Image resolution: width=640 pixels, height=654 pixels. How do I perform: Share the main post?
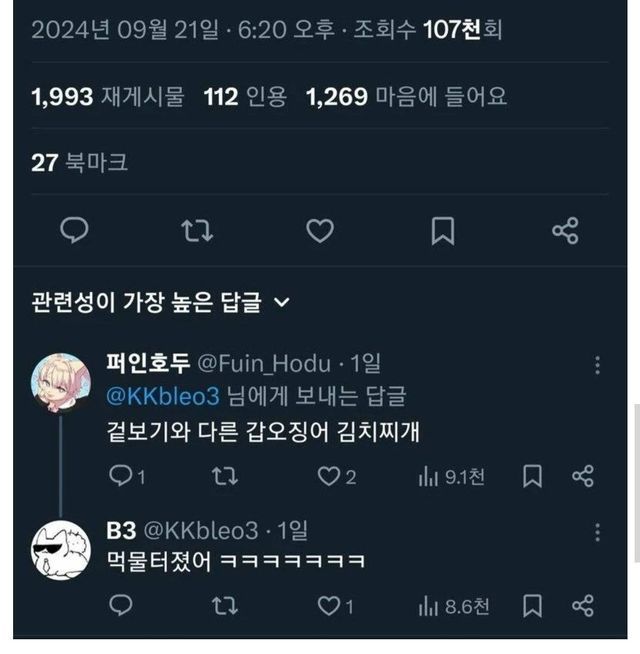coord(565,231)
